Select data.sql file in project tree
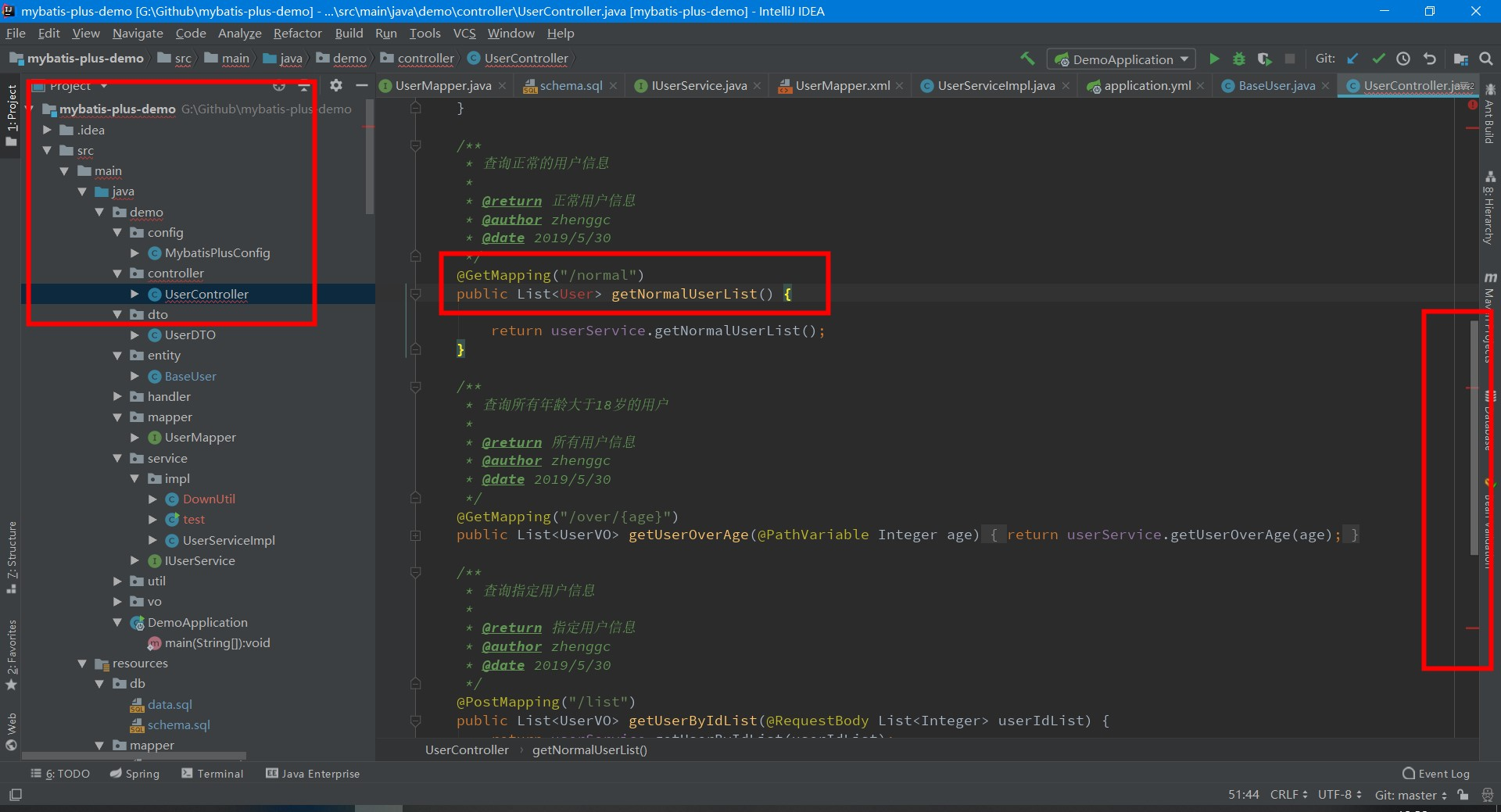This screenshot has width=1501, height=812. (170, 704)
